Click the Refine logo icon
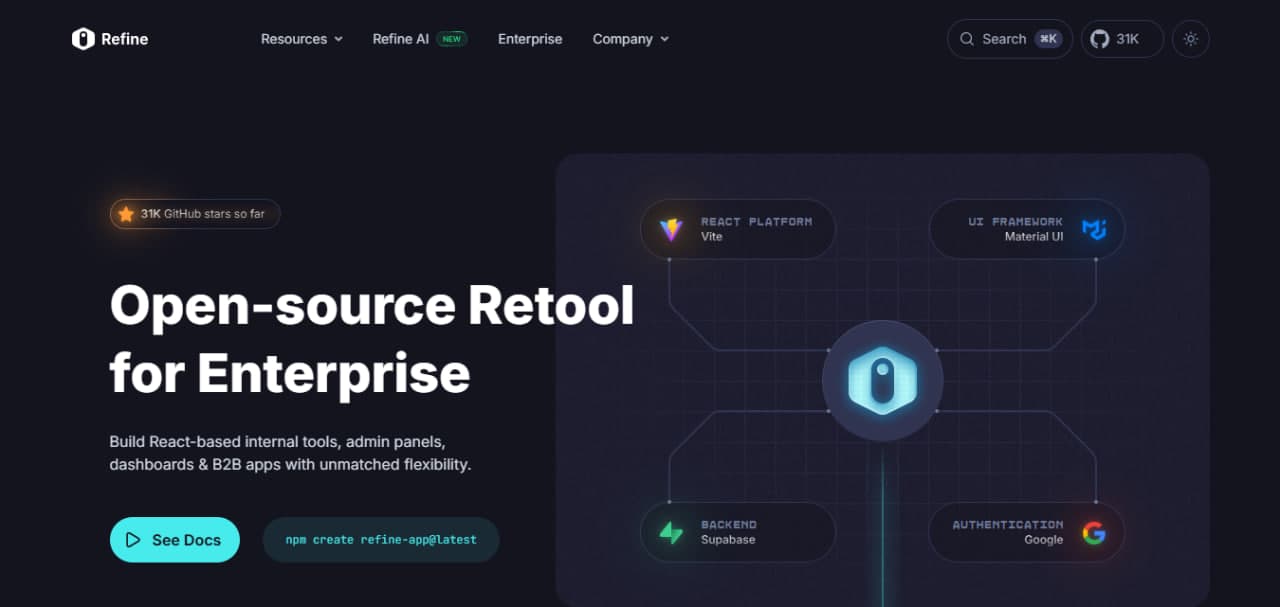 pos(83,39)
